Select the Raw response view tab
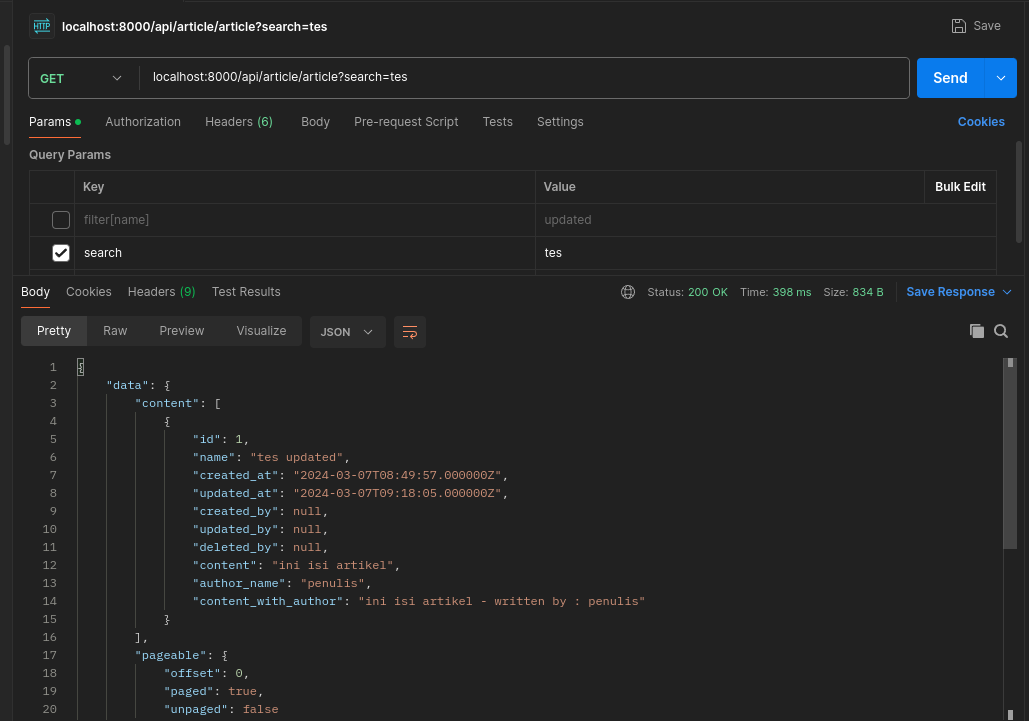This screenshot has height=721, width=1029. coord(115,331)
